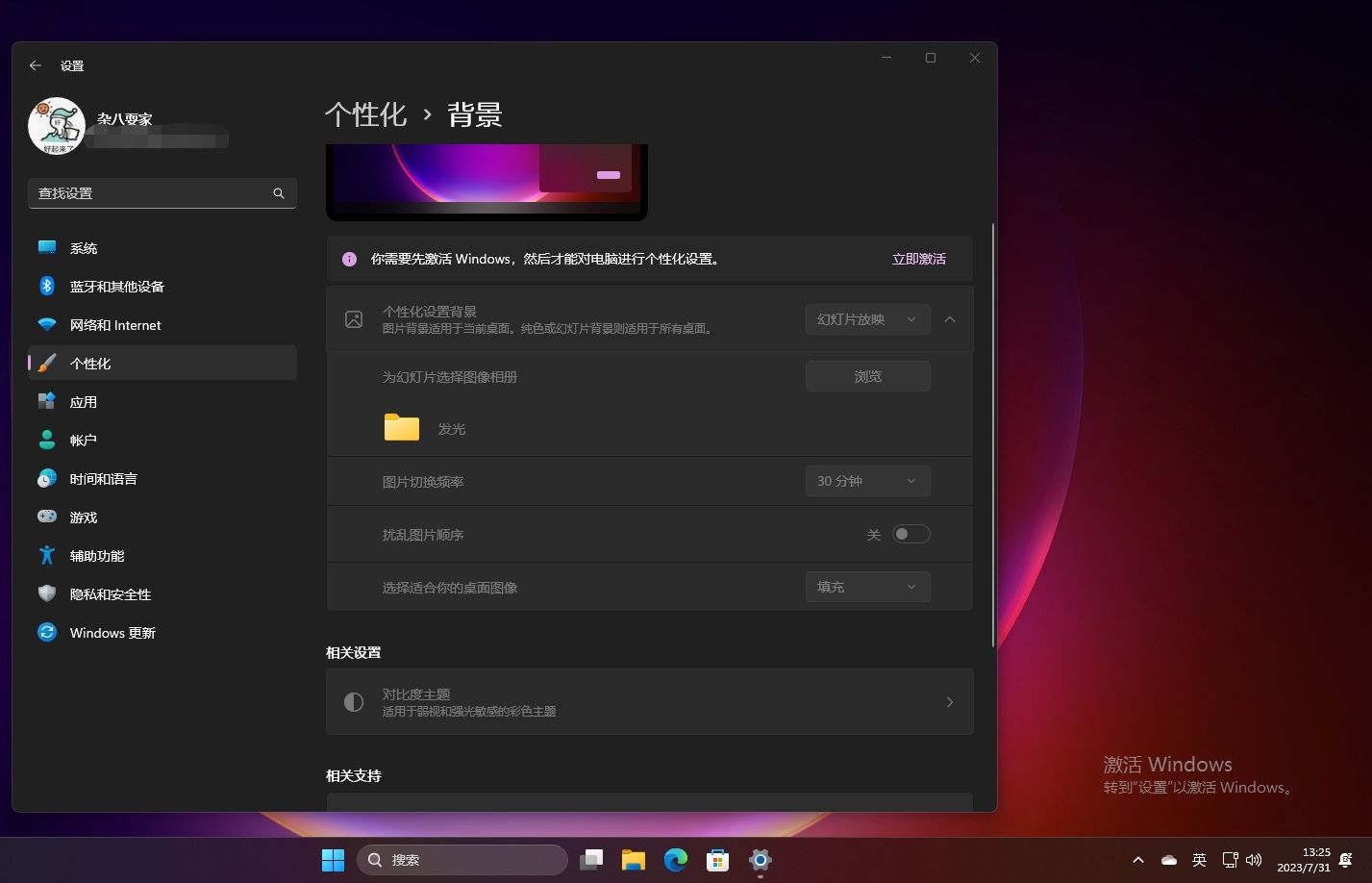Open the 填充 desktop image fit dropdown
The width and height of the screenshot is (1372, 883).
coord(866,586)
